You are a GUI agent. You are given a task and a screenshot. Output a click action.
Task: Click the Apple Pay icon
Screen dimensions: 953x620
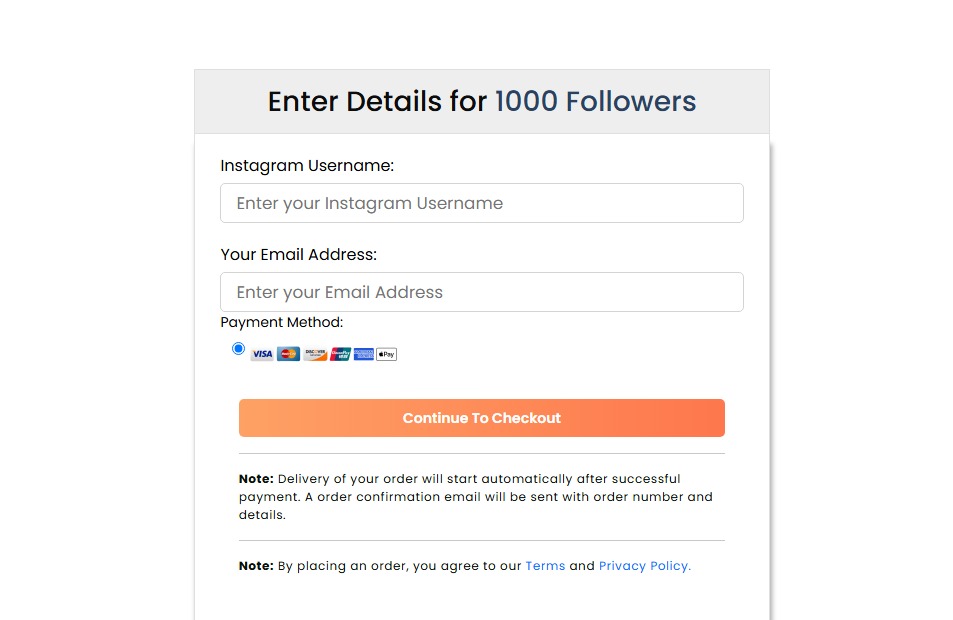point(387,354)
